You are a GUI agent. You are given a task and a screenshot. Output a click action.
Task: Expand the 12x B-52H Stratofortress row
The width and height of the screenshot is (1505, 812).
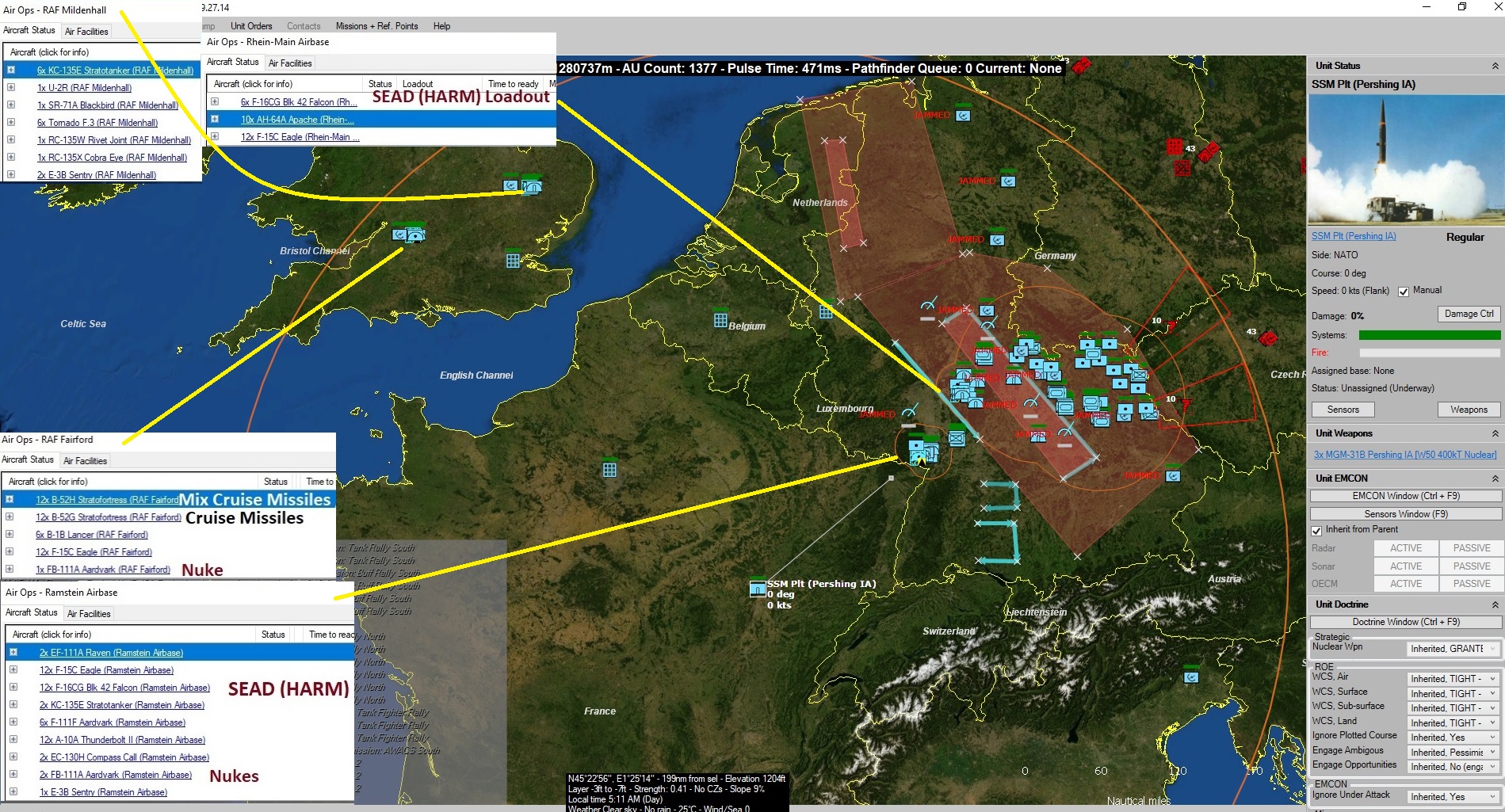pos(10,500)
